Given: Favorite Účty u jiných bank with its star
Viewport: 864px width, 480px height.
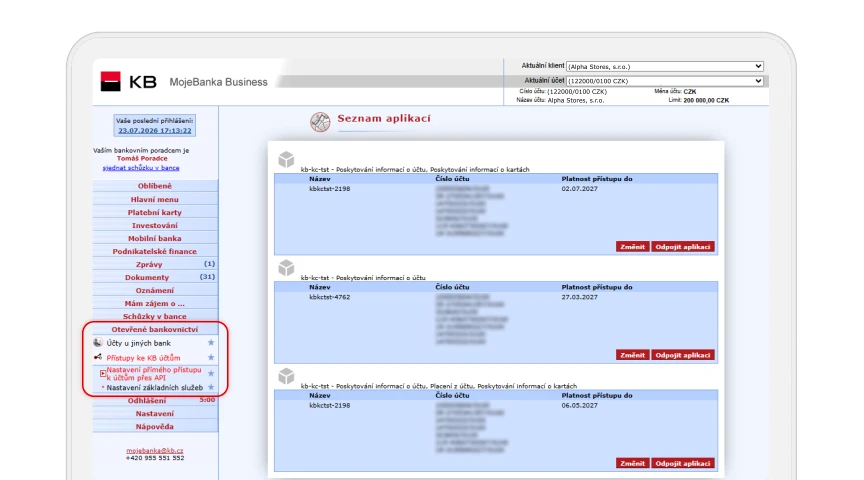Looking at the screenshot, I should 210,343.
